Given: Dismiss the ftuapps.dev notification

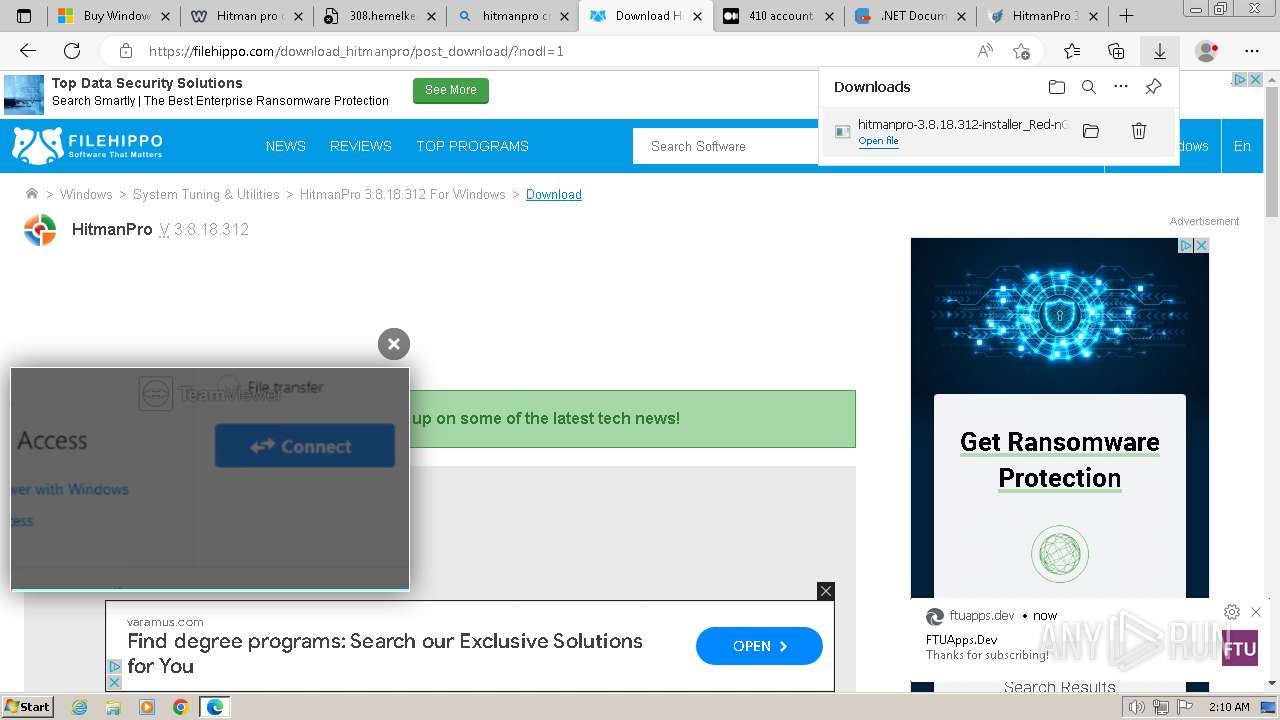Looking at the screenshot, I should [x=1256, y=612].
